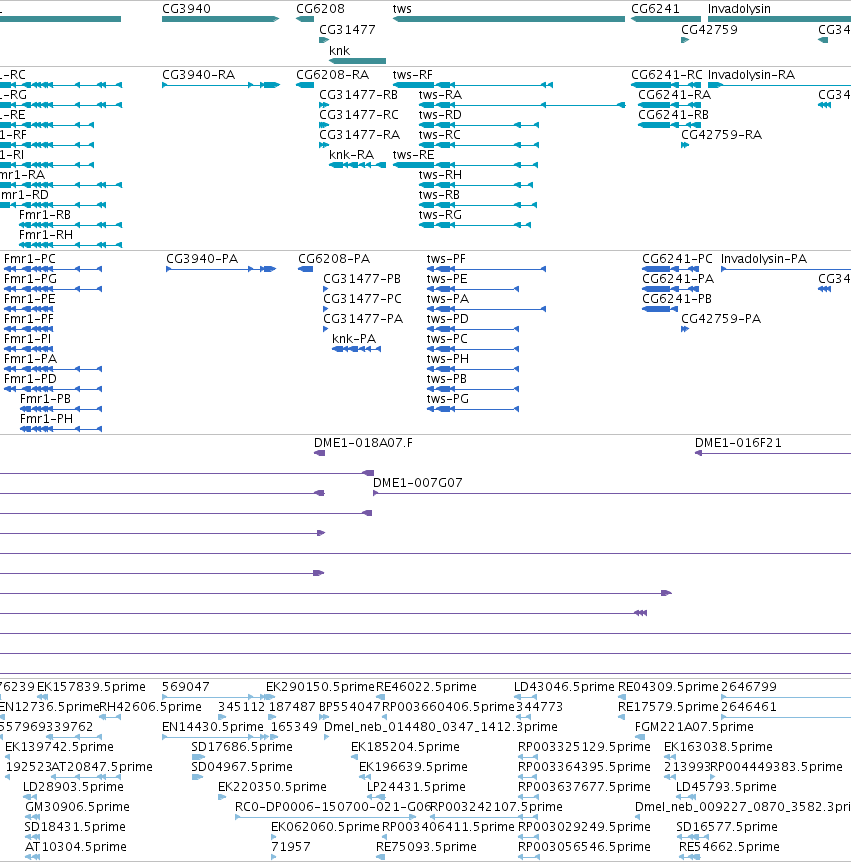851x862 pixels.
Task: Open protein Fmr1-PH label
Action: pyautogui.click(x=47, y=419)
